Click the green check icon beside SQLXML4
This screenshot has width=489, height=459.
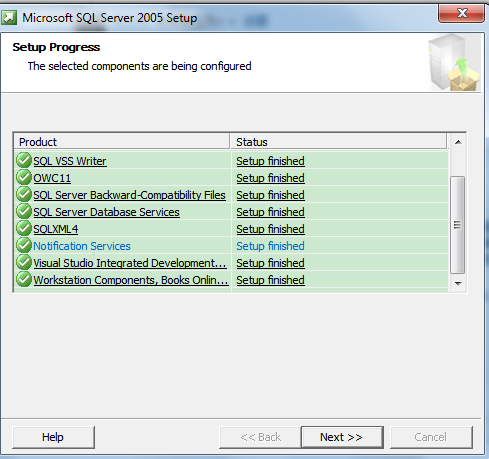[24, 228]
